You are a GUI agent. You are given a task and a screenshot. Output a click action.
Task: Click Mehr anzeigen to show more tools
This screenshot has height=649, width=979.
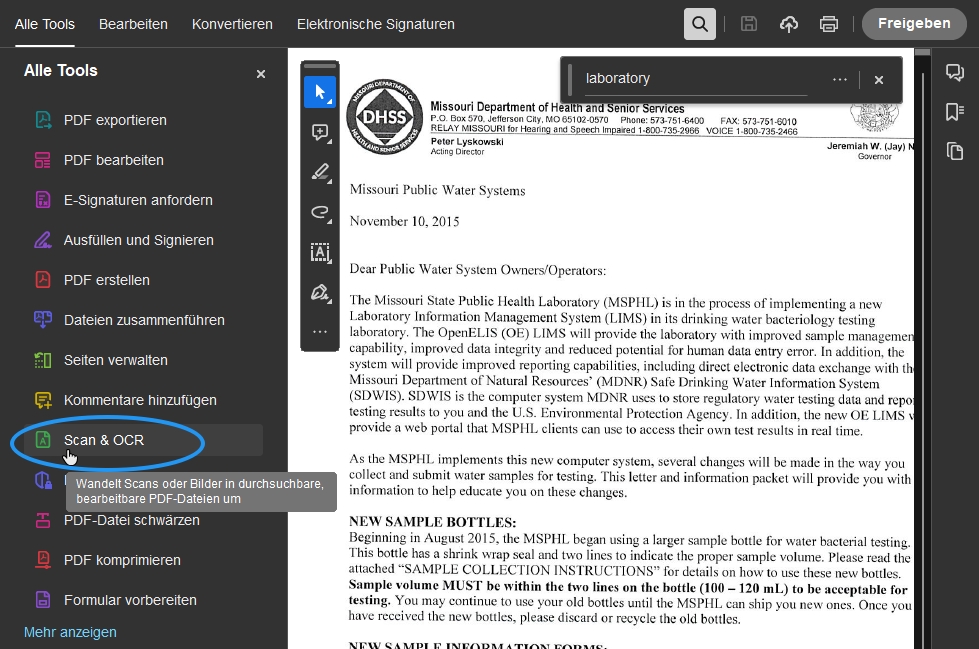point(70,632)
